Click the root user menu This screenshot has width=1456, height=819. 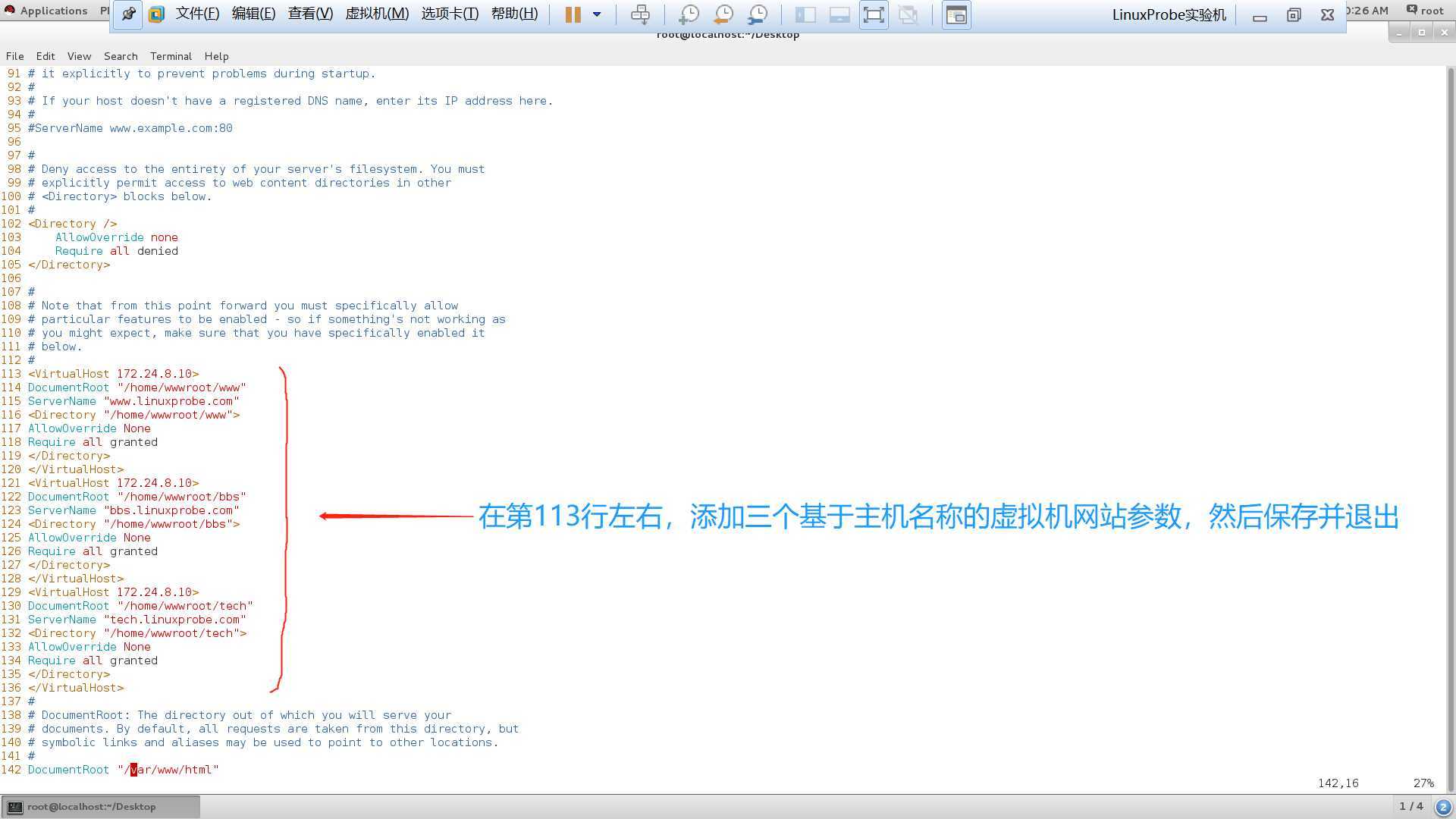pos(1426,11)
